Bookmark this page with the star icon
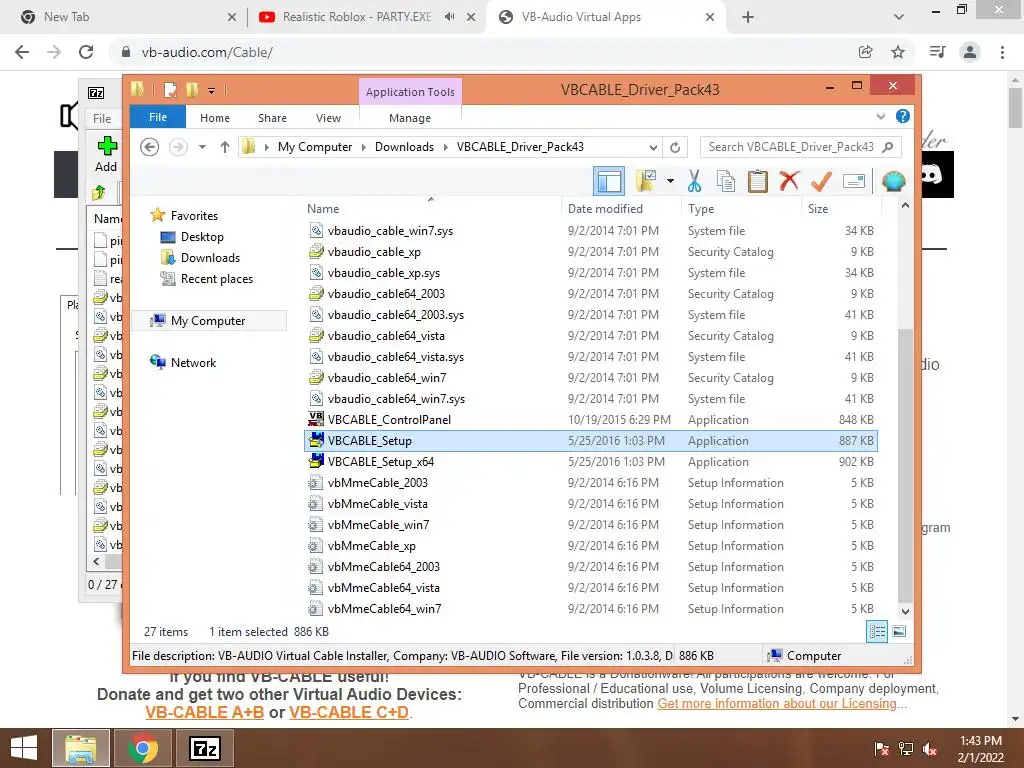 click(898, 52)
